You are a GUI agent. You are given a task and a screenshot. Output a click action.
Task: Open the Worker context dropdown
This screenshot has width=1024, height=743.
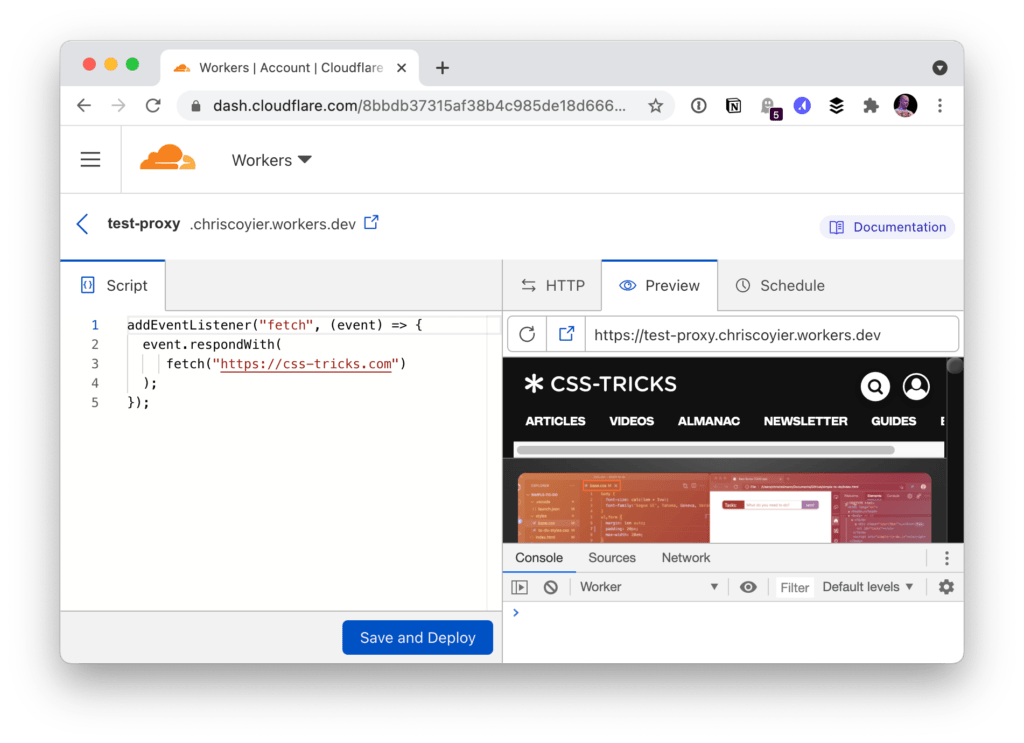pos(649,587)
